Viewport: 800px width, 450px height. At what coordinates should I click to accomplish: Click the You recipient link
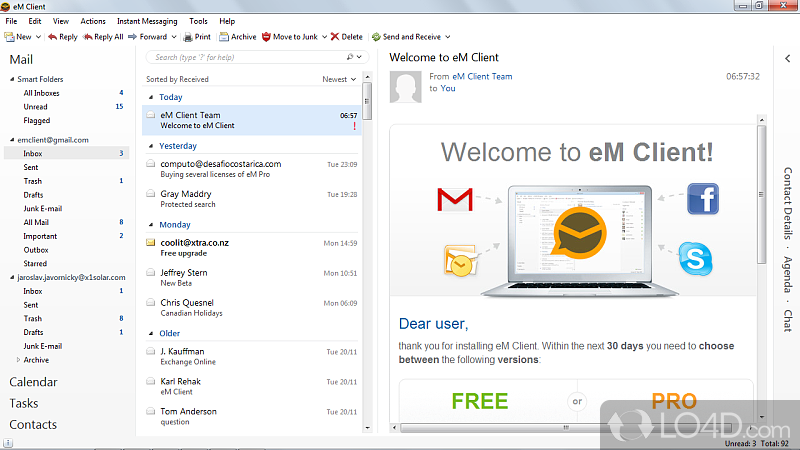coord(447,88)
